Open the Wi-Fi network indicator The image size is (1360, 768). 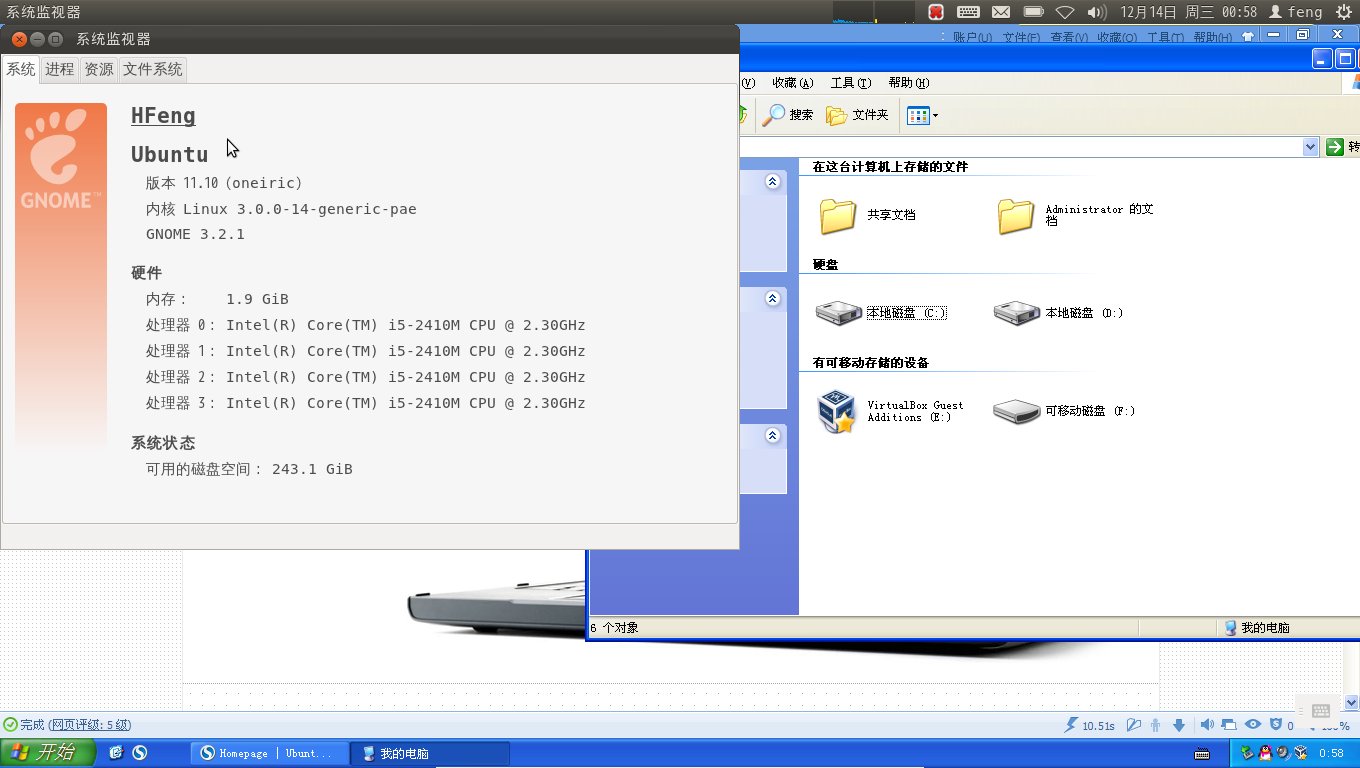[x=1066, y=12]
